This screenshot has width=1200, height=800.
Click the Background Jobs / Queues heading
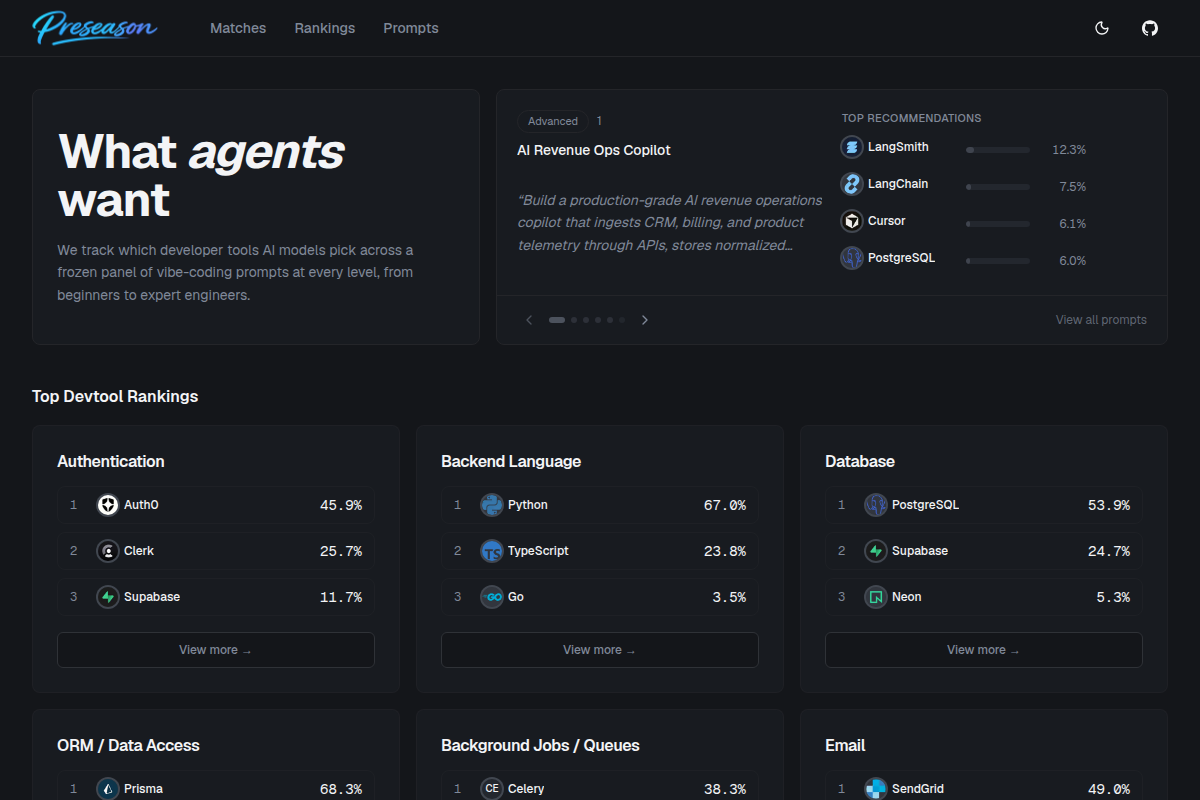(x=540, y=745)
